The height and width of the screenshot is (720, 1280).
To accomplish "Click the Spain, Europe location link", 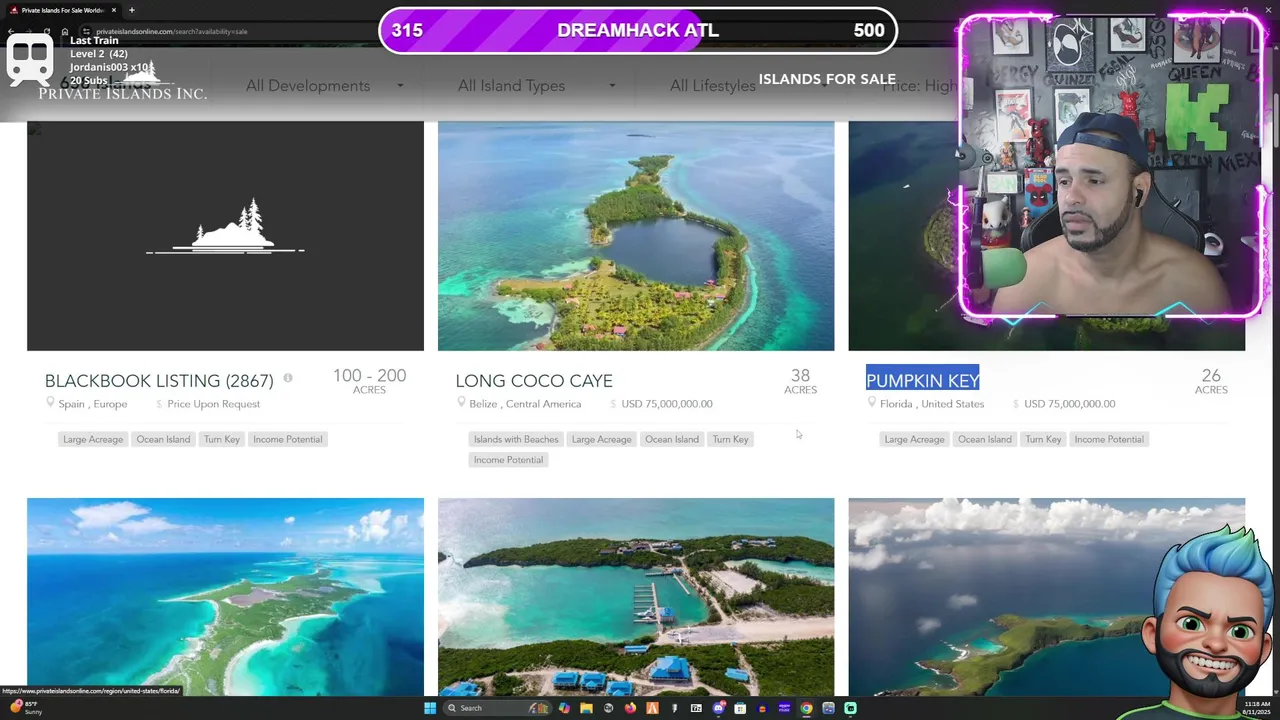I will [93, 404].
